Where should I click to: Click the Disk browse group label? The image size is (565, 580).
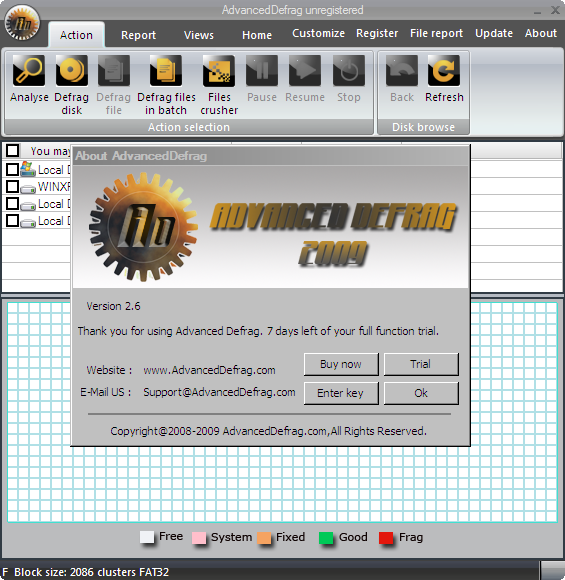click(x=423, y=127)
